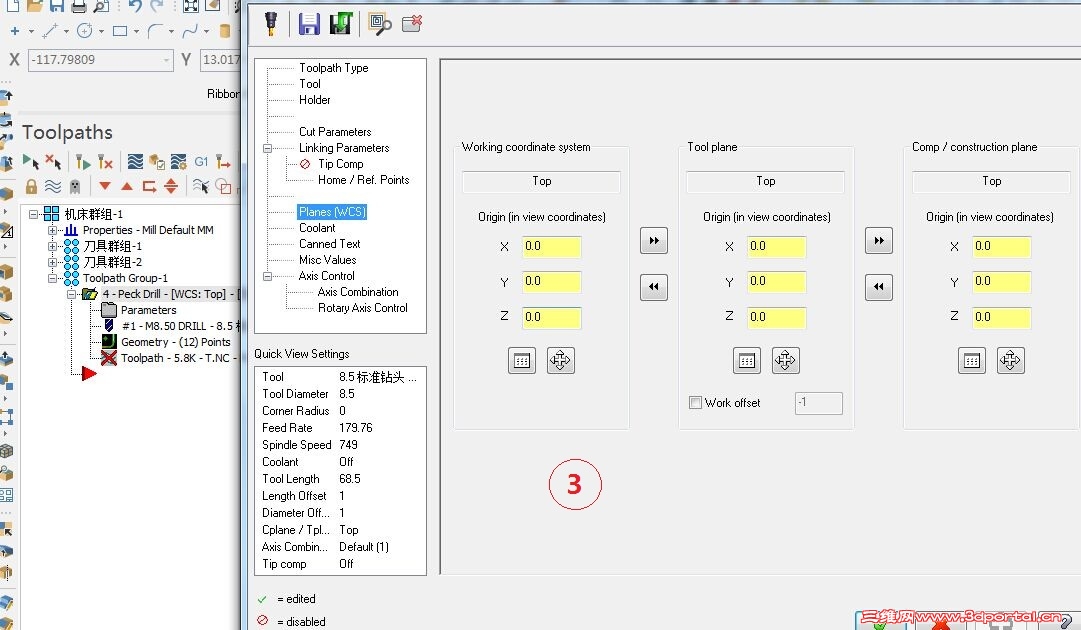
Task: Click Undo icon in main window toolbar
Action: tap(134, 6)
